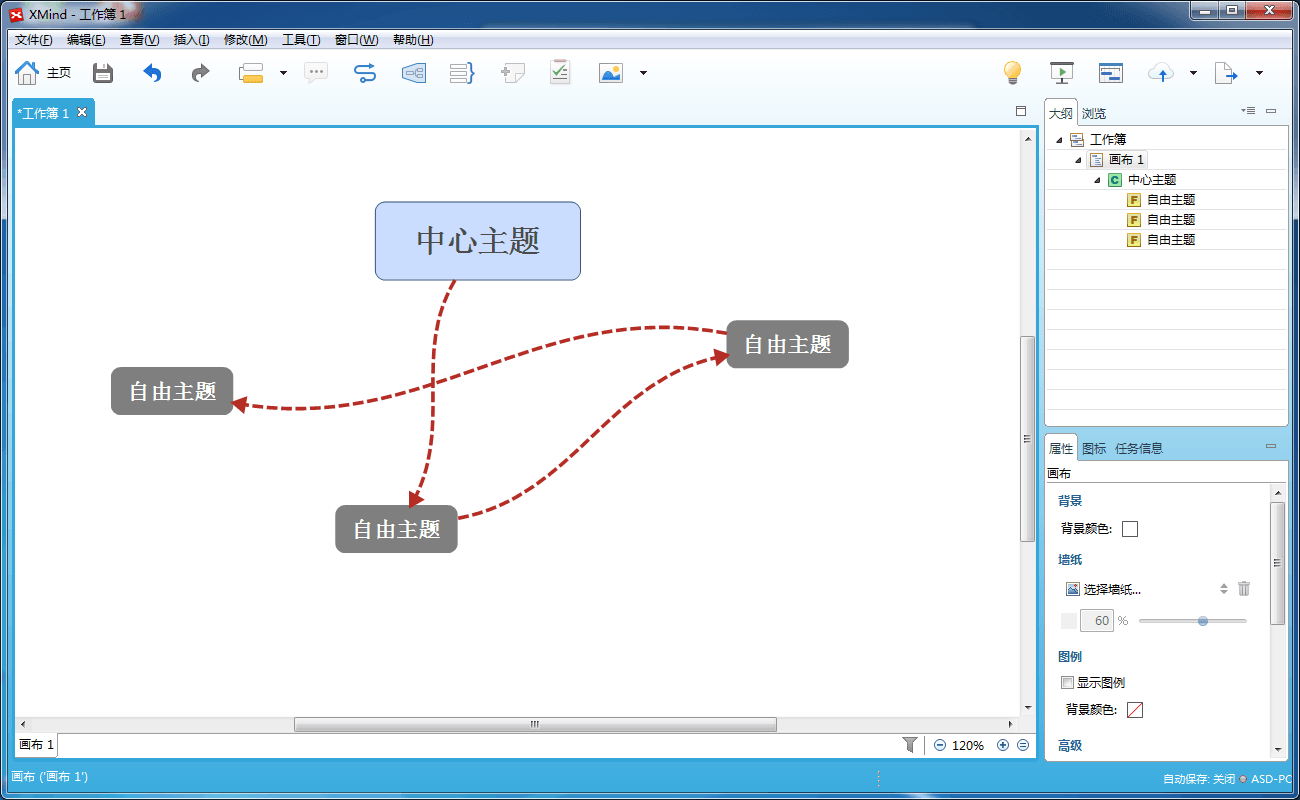Open the 帮助(H) menu
The image size is (1300, 800).
[x=413, y=40]
